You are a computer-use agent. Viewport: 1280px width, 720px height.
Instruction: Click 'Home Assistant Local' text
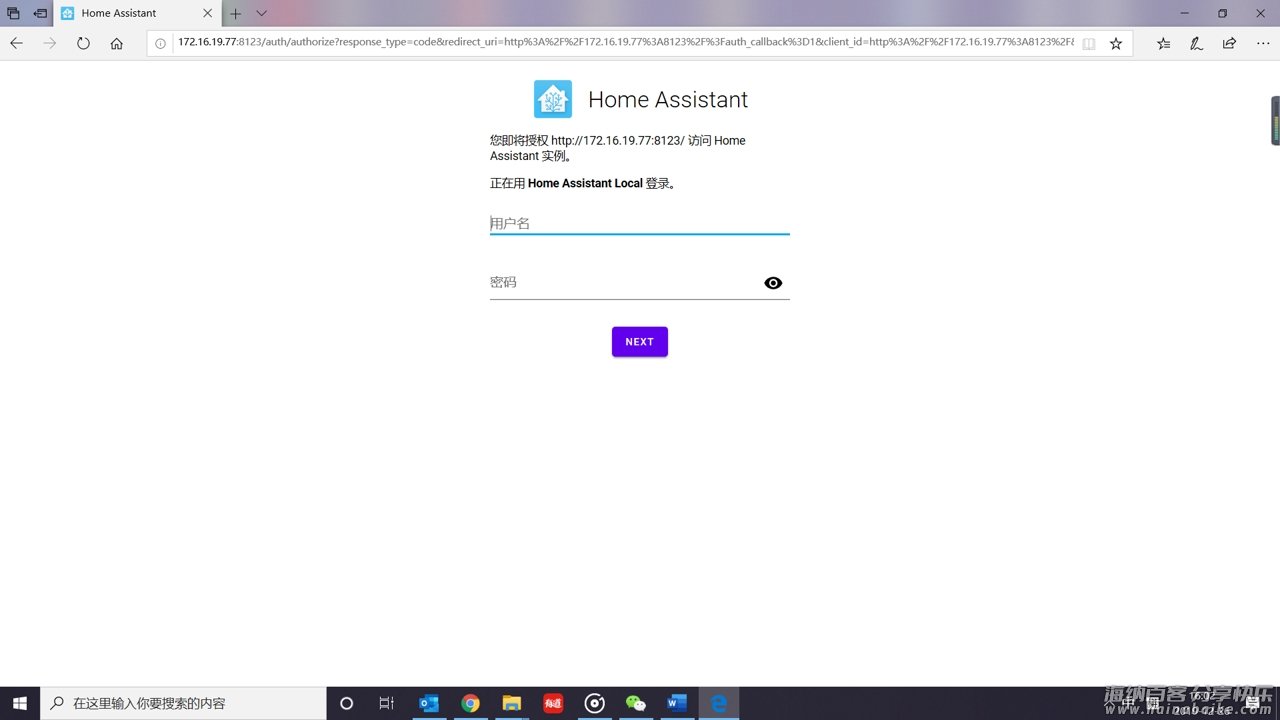pos(585,184)
